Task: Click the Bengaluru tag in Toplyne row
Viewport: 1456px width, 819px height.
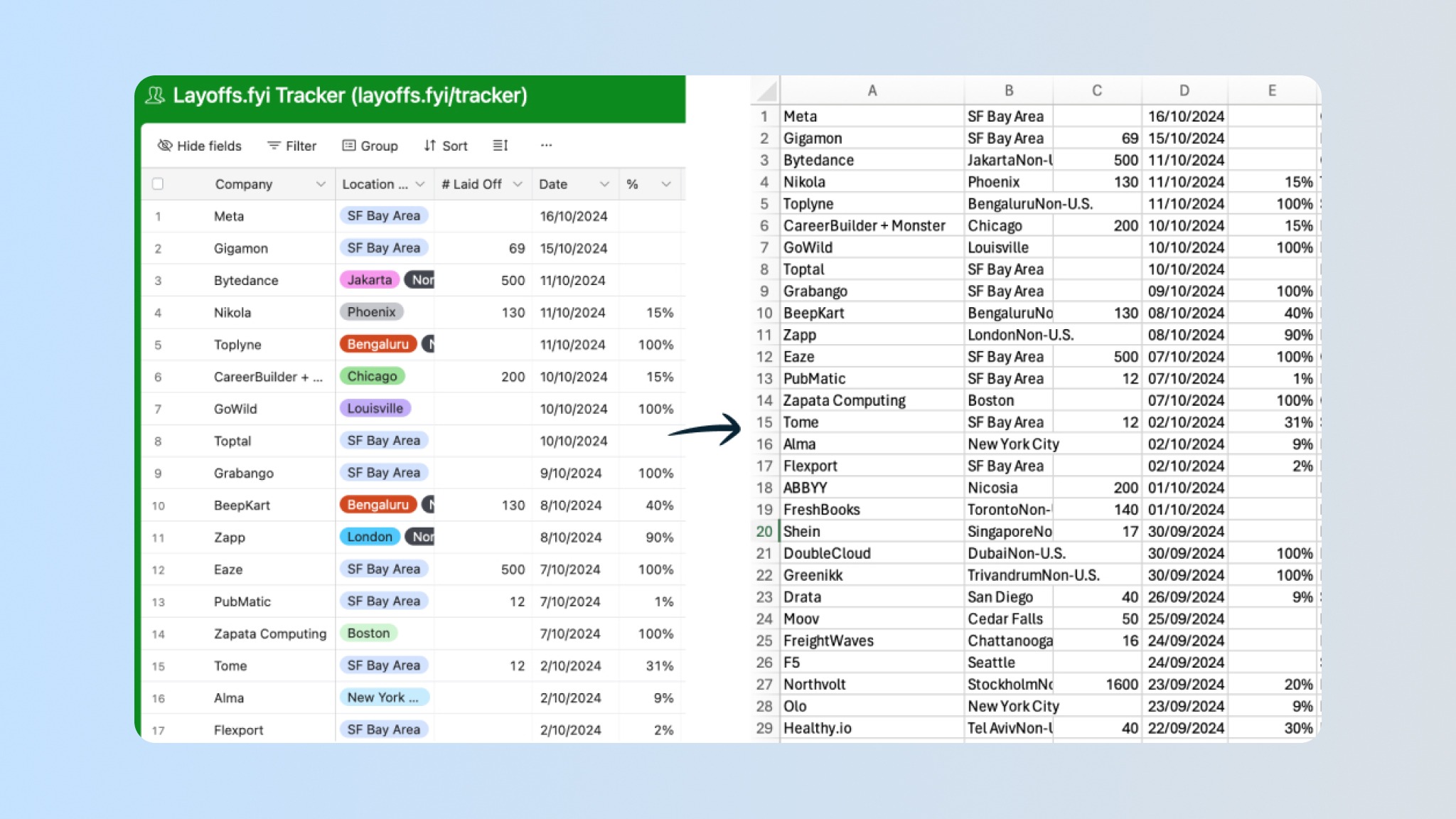Action: coord(378,344)
